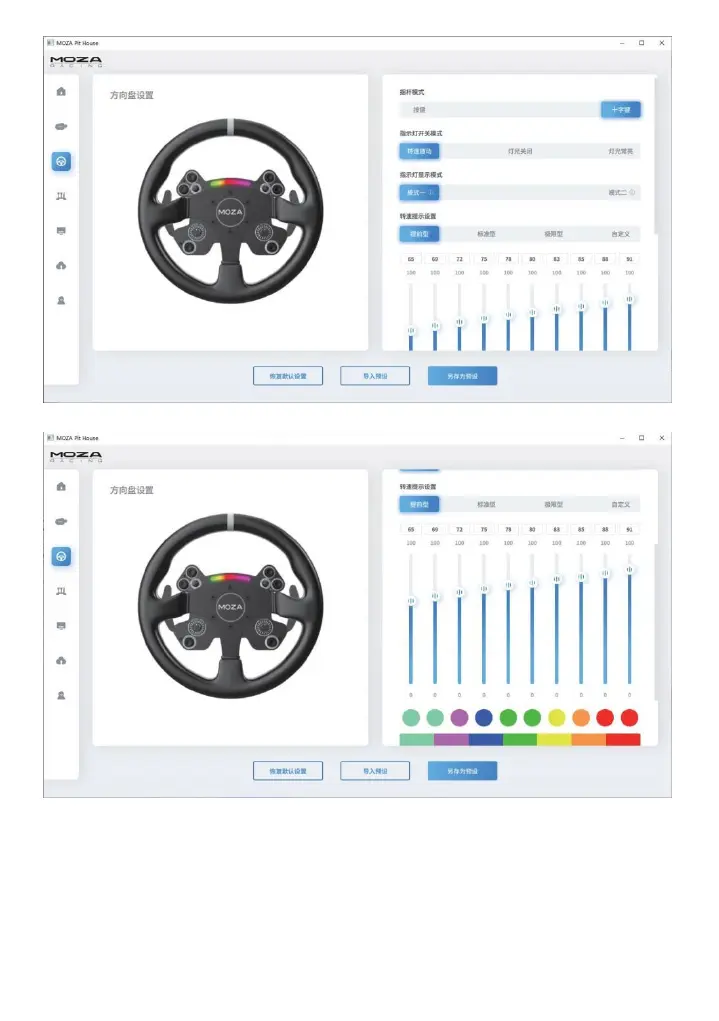The width and height of the screenshot is (719, 1021).
Task: Click info icon beside 模式一 option
Action: (430, 192)
